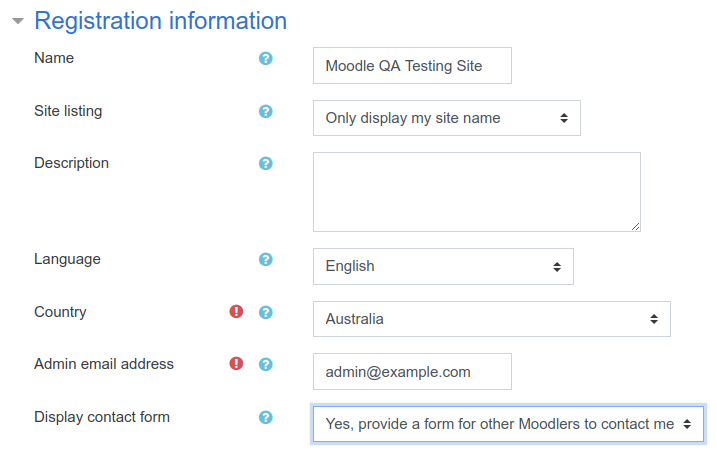Image resolution: width=717 pixels, height=453 pixels.
Task: Show help for Display contact form
Action: coord(266,417)
